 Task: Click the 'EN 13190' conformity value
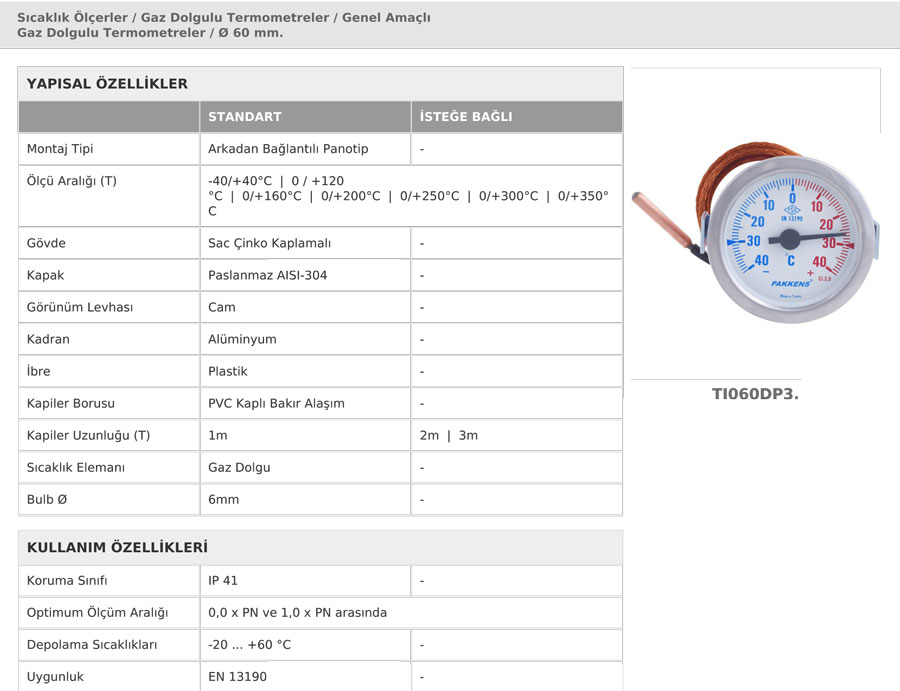coord(238,677)
